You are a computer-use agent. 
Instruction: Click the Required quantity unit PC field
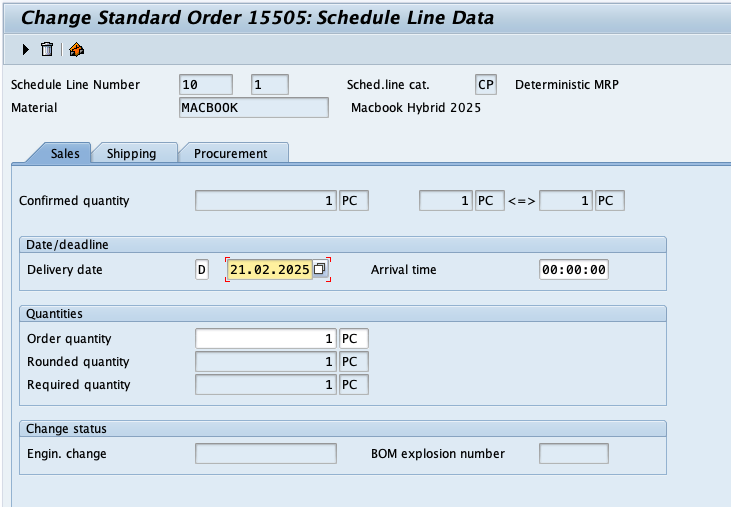tap(353, 384)
